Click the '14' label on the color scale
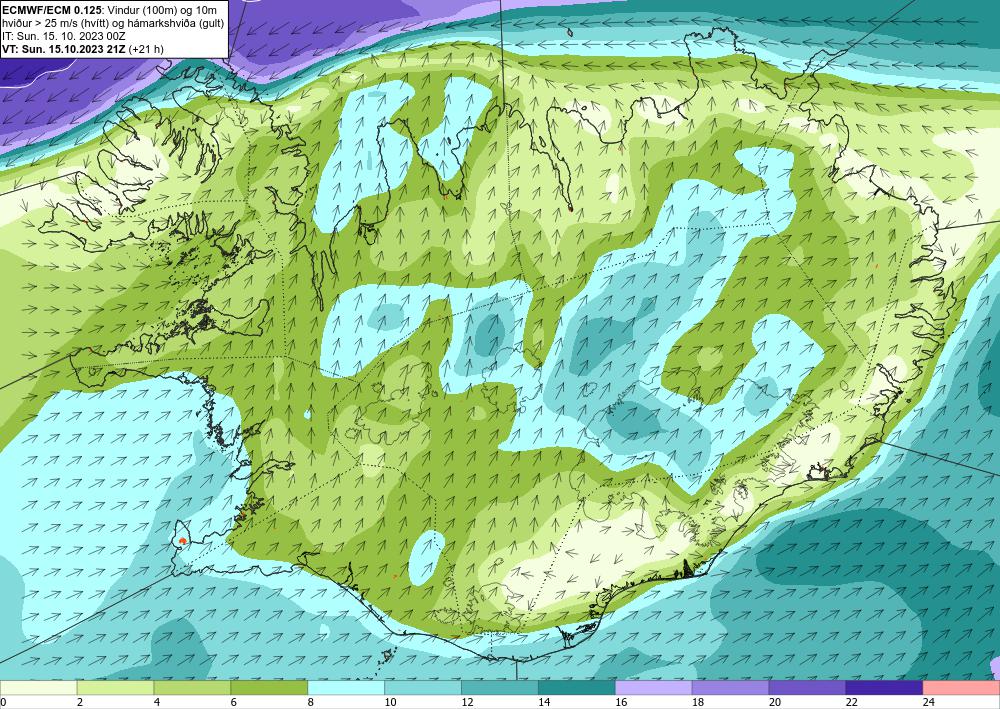Viewport: 1000px width, 709px height. [x=544, y=702]
